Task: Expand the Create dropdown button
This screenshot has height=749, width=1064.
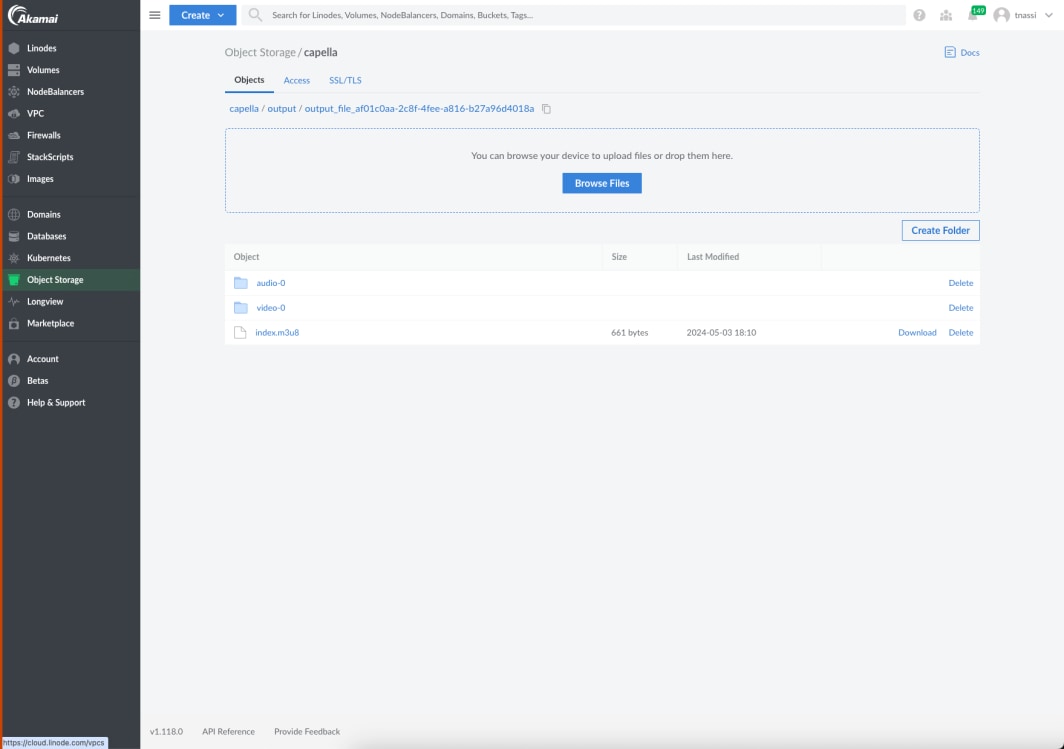Action: tap(202, 15)
